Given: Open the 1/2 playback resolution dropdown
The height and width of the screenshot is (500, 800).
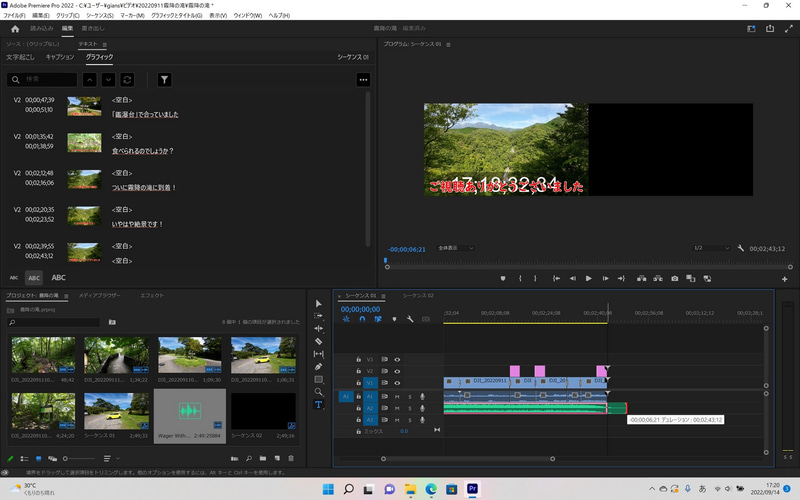Looking at the screenshot, I should [711, 248].
